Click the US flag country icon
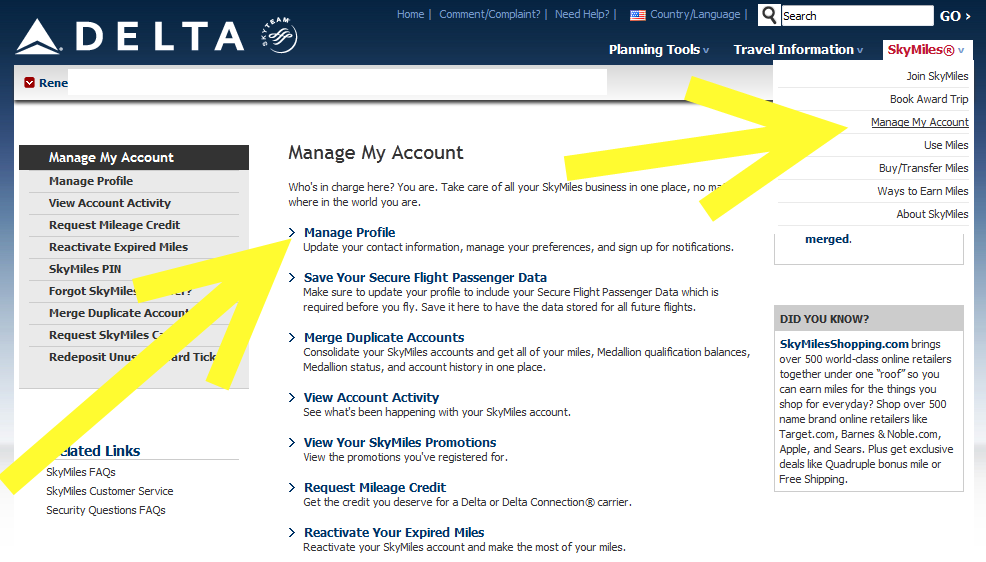Screen dimensions: 986x562 pyautogui.click(x=637, y=15)
